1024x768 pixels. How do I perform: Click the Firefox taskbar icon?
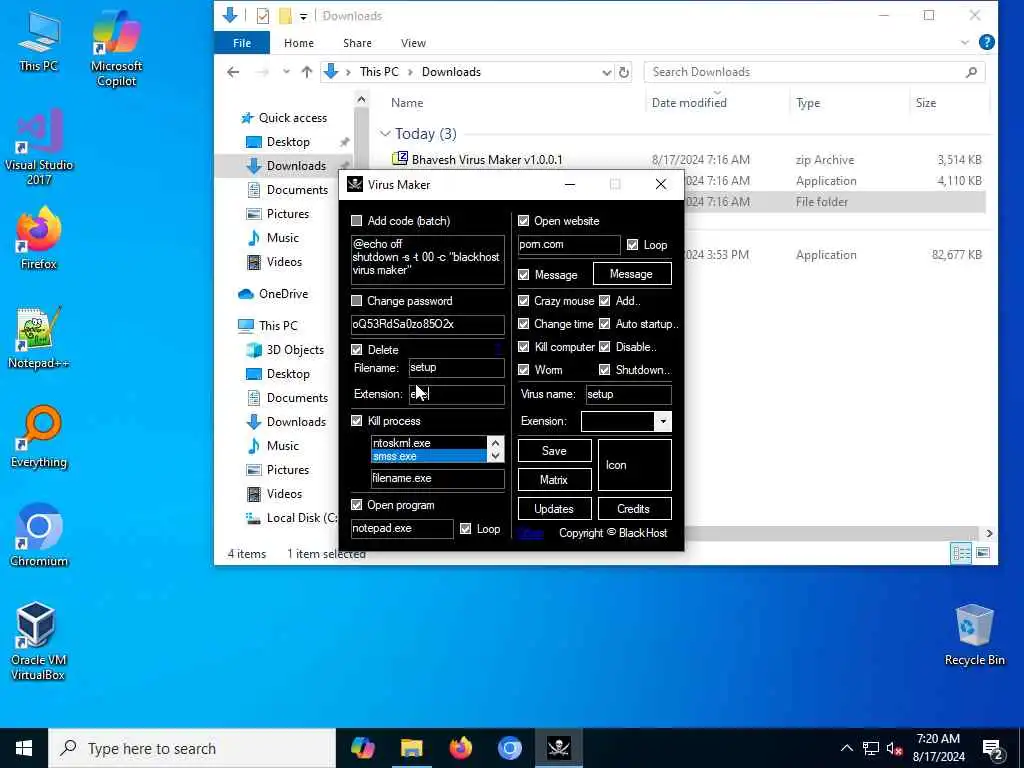pos(460,748)
